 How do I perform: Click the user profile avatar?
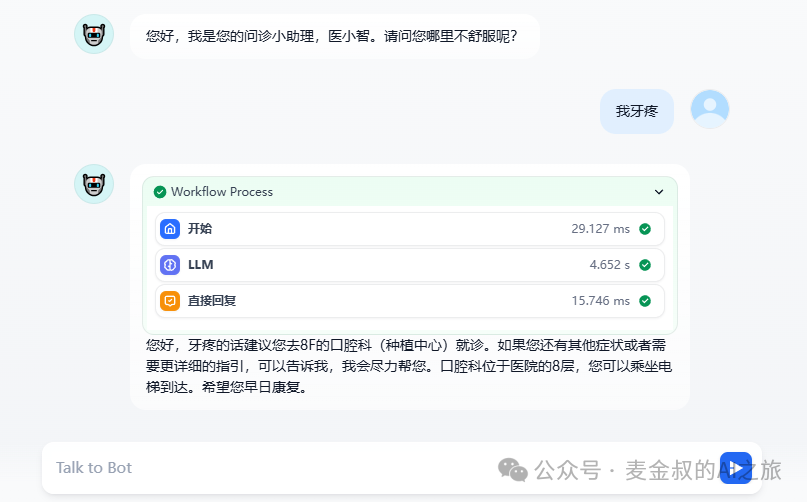(x=710, y=110)
